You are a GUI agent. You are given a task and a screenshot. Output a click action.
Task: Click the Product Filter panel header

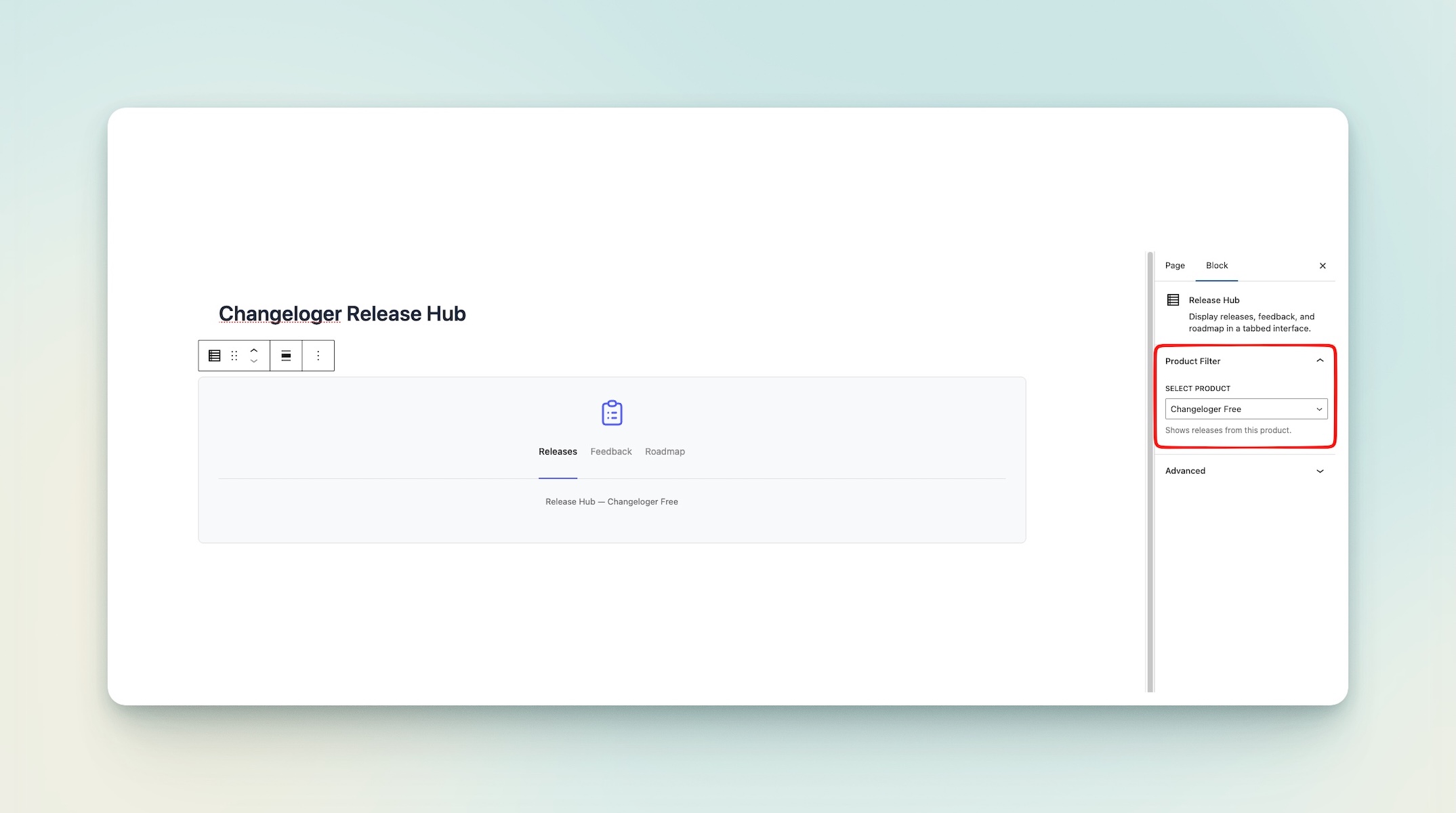coord(1192,360)
